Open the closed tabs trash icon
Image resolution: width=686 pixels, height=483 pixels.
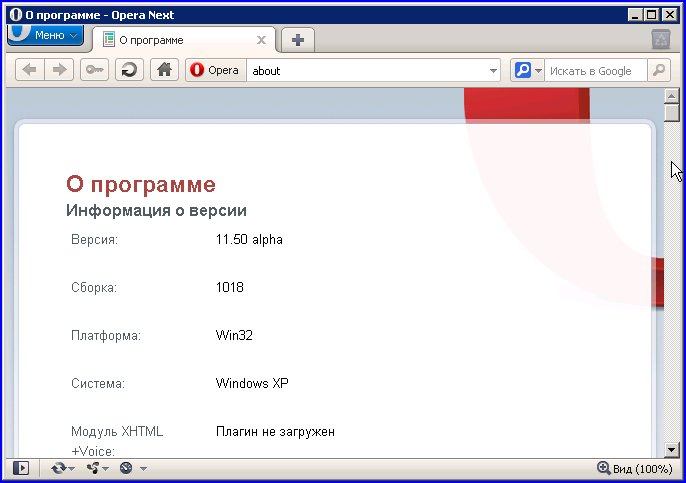(661, 40)
